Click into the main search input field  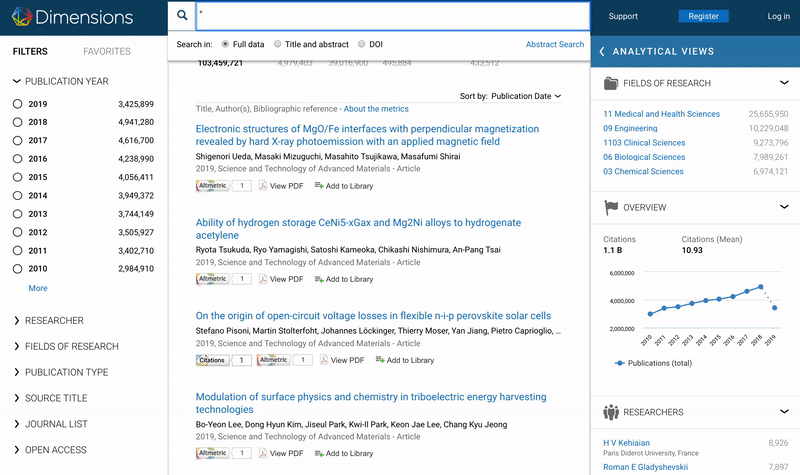[x=390, y=16]
